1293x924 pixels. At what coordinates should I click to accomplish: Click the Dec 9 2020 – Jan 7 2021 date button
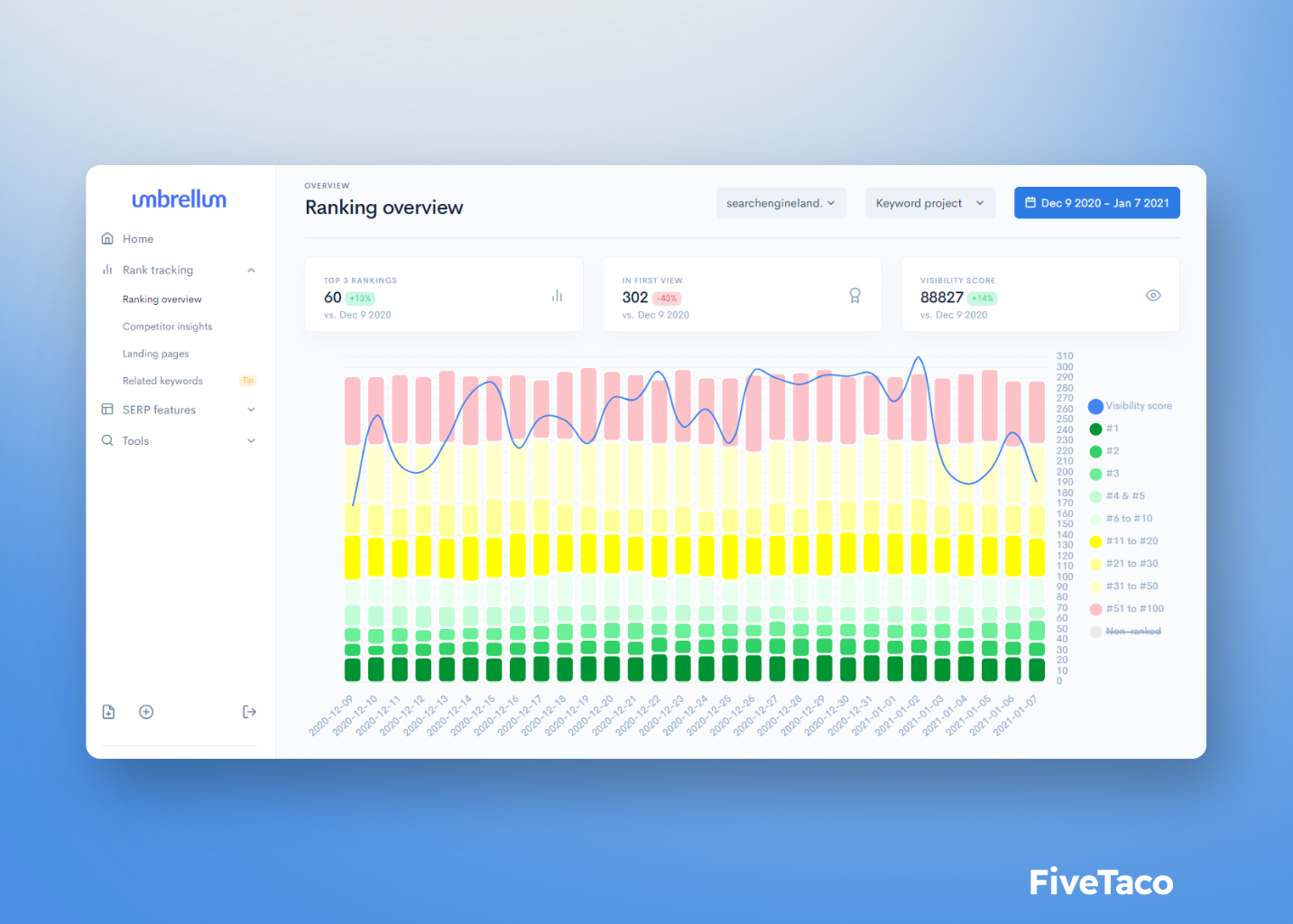click(1097, 203)
